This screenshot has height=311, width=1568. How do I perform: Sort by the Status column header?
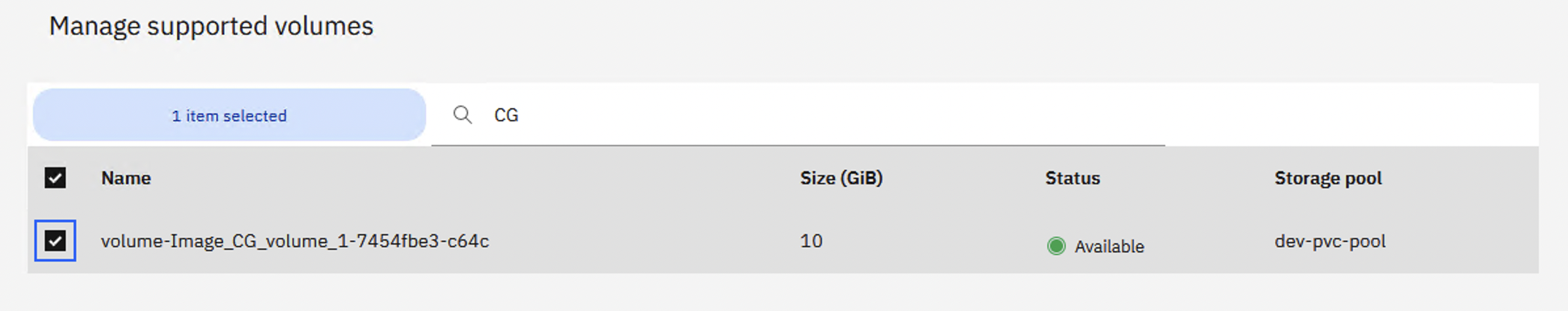[x=1072, y=178]
